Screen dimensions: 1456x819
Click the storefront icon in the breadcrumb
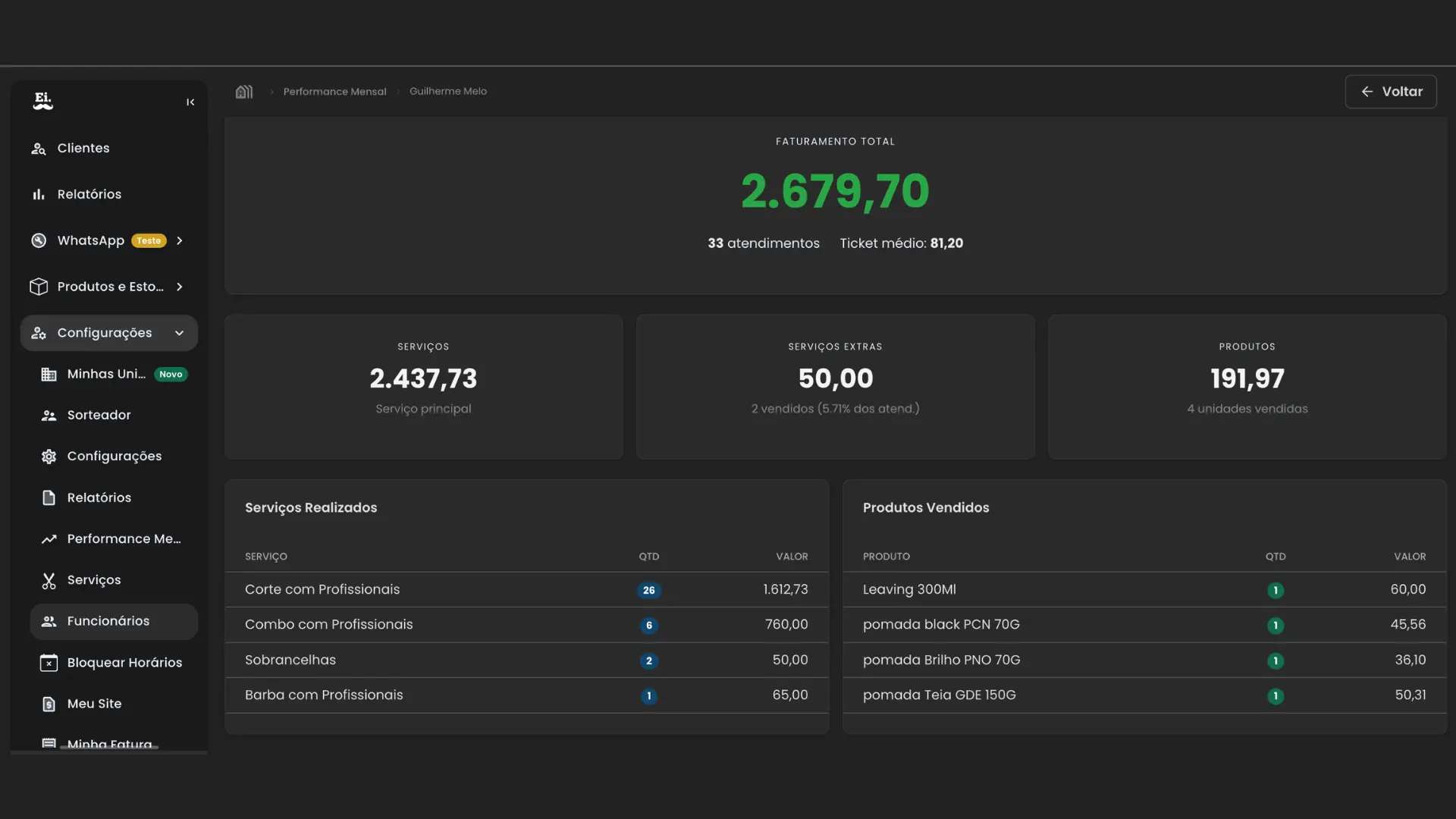[244, 91]
